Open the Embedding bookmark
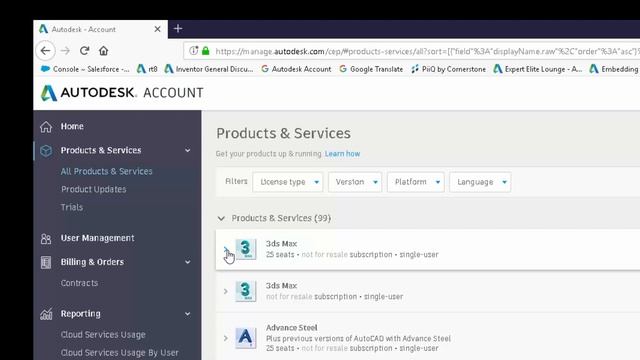 [614, 69]
